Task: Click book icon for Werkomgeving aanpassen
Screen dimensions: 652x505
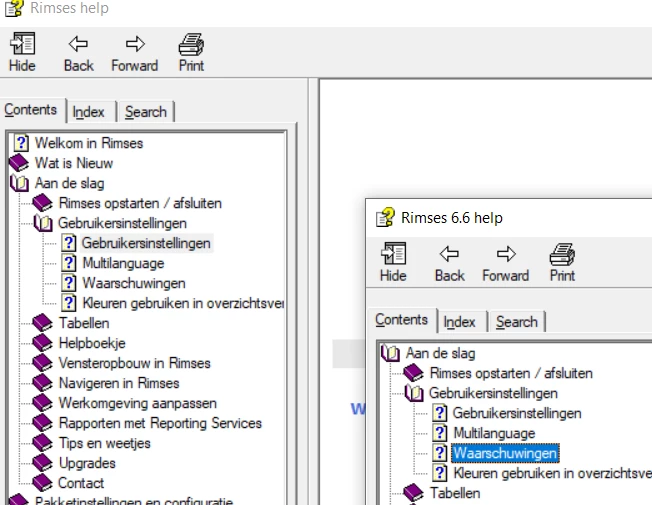Action: [42, 403]
